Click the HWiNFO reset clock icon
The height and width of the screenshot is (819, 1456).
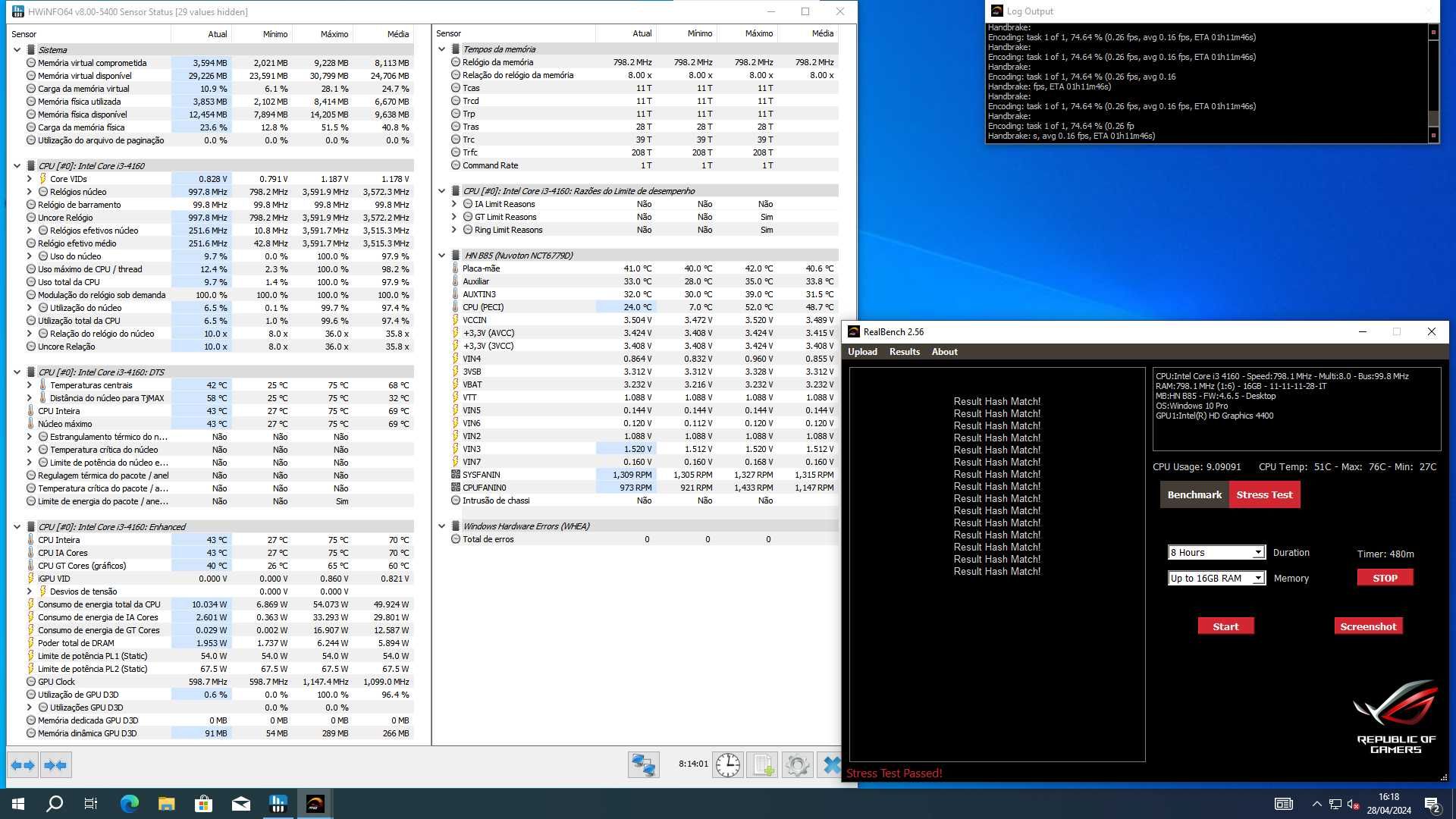coord(728,765)
